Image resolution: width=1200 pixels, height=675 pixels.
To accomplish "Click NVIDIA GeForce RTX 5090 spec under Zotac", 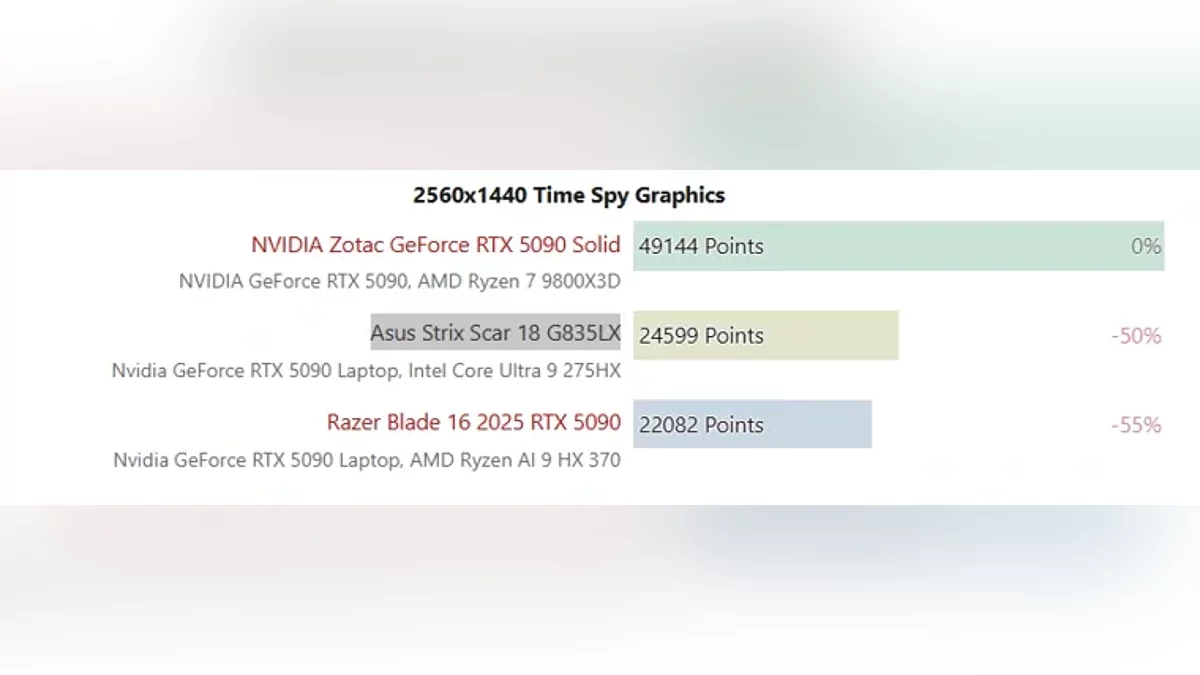I will pos(292,281).
